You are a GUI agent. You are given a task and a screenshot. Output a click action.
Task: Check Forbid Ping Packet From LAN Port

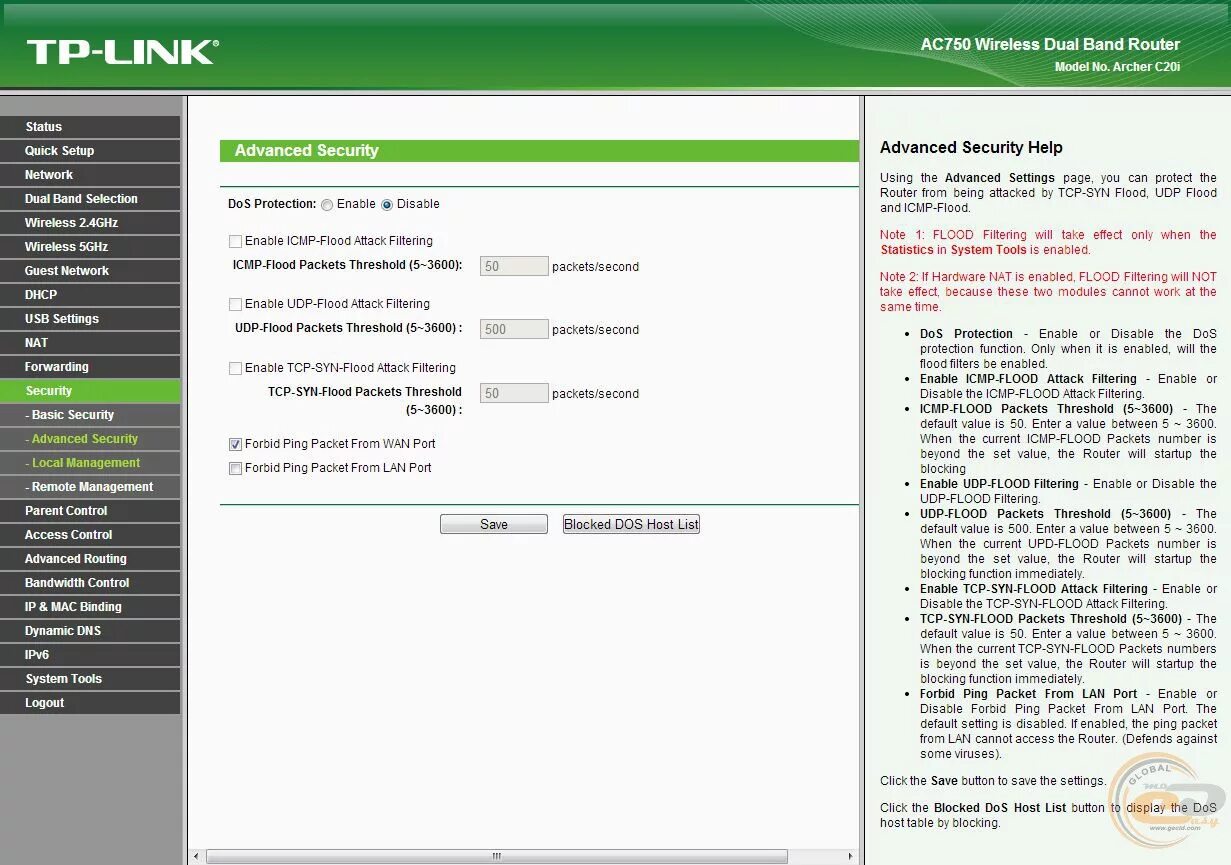click(x=236, y=468)
